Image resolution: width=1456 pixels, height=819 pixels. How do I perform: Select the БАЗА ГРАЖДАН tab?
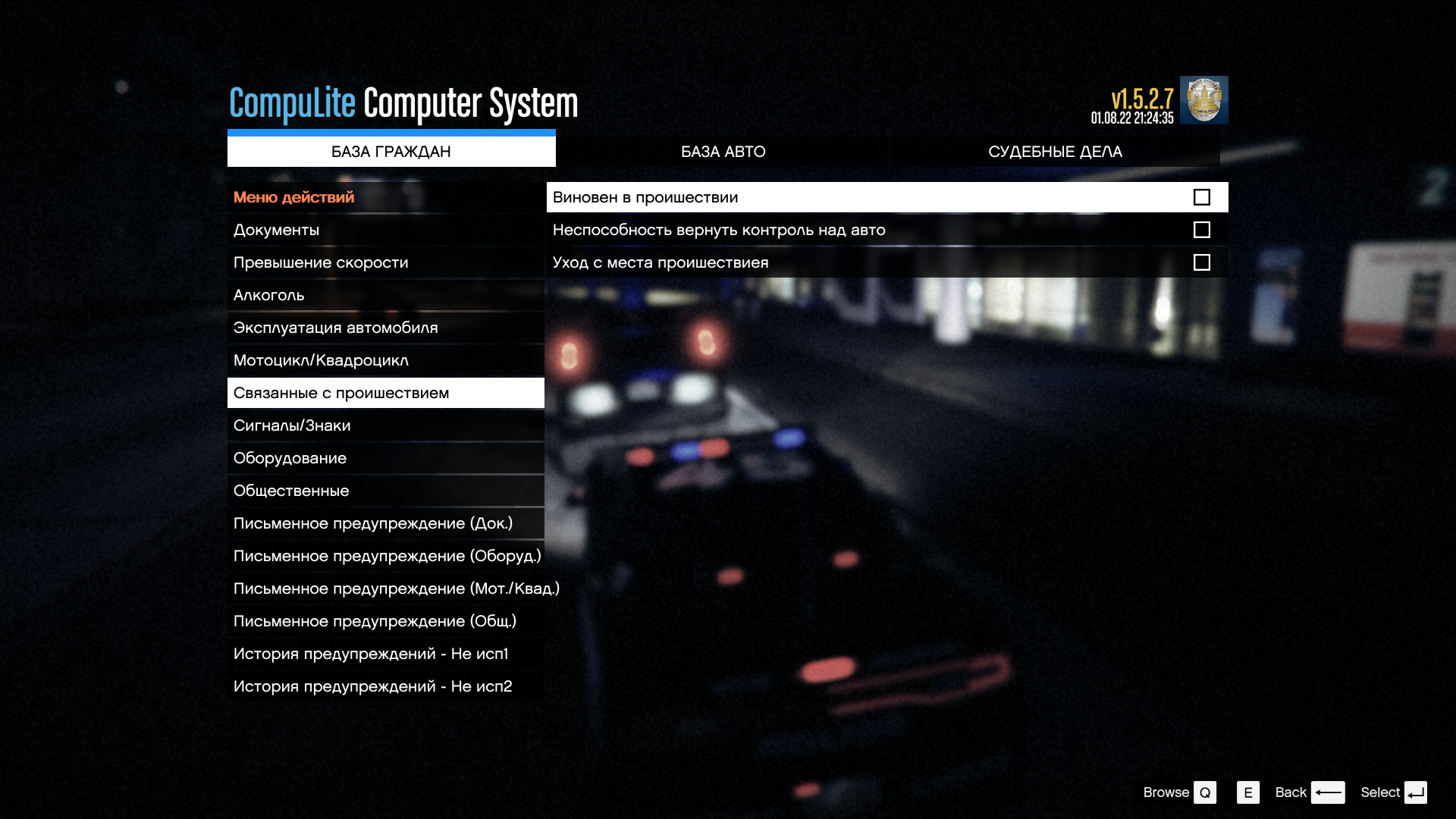[391, 152]
